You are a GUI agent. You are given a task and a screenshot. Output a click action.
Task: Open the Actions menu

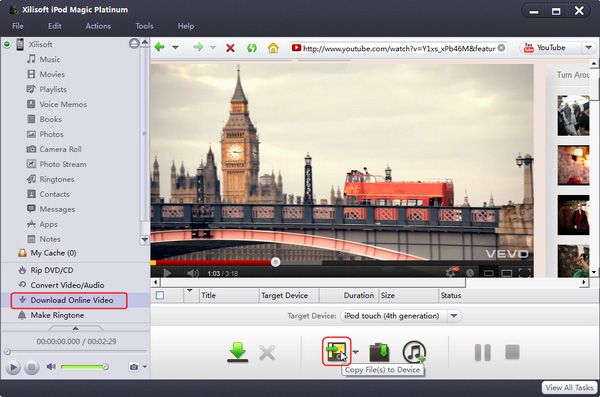(98, 26)
